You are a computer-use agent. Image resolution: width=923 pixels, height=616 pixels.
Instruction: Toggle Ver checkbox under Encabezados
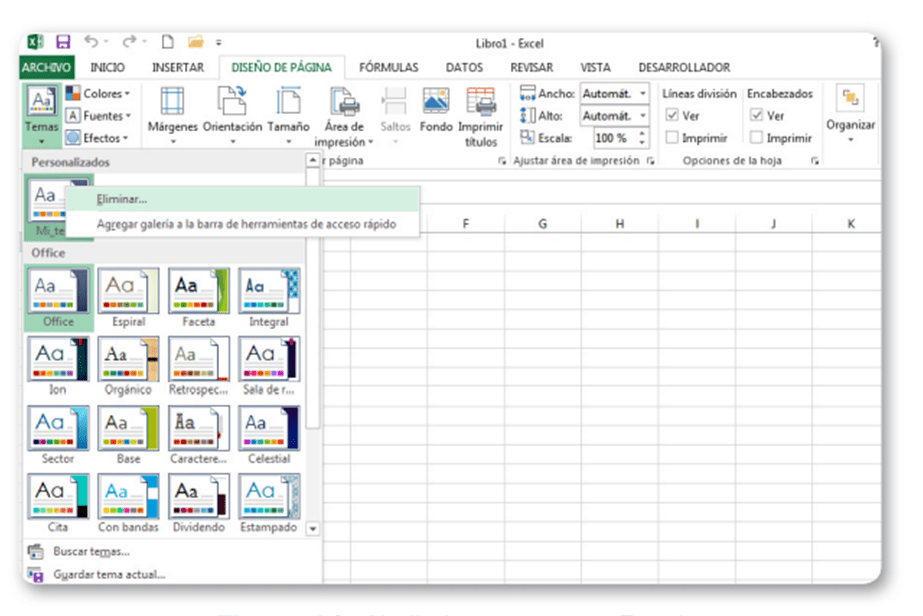coord(757,116)
